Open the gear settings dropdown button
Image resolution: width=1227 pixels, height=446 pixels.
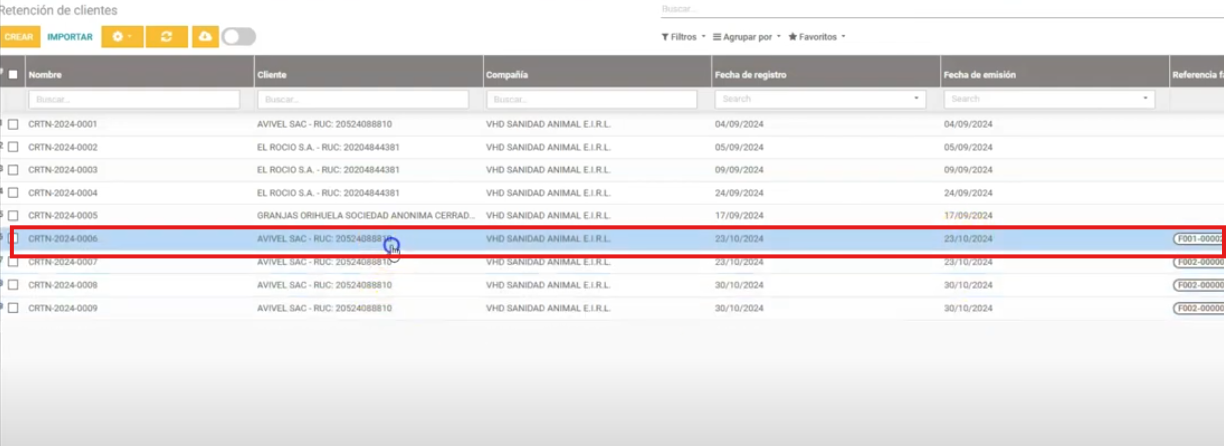[x=122, y=37]
